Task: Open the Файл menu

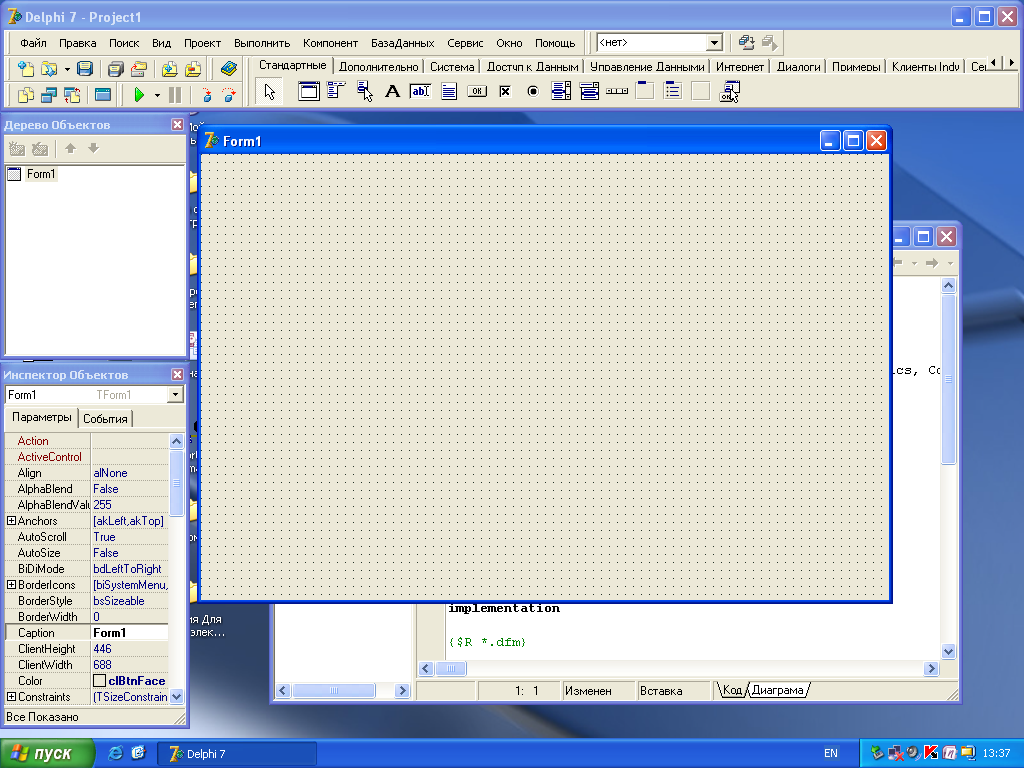Action: (x=33, y=43)
